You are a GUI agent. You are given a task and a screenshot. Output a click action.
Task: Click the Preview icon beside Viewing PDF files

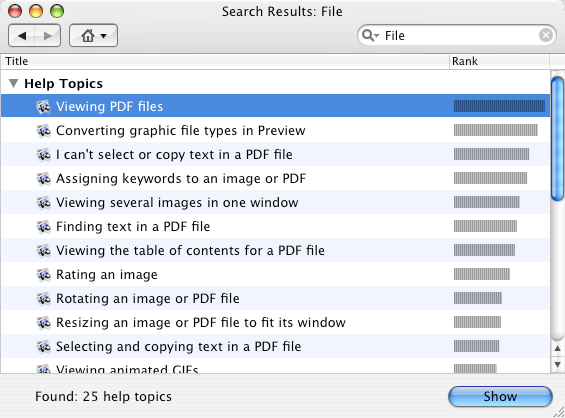click(x=44, y=107)
